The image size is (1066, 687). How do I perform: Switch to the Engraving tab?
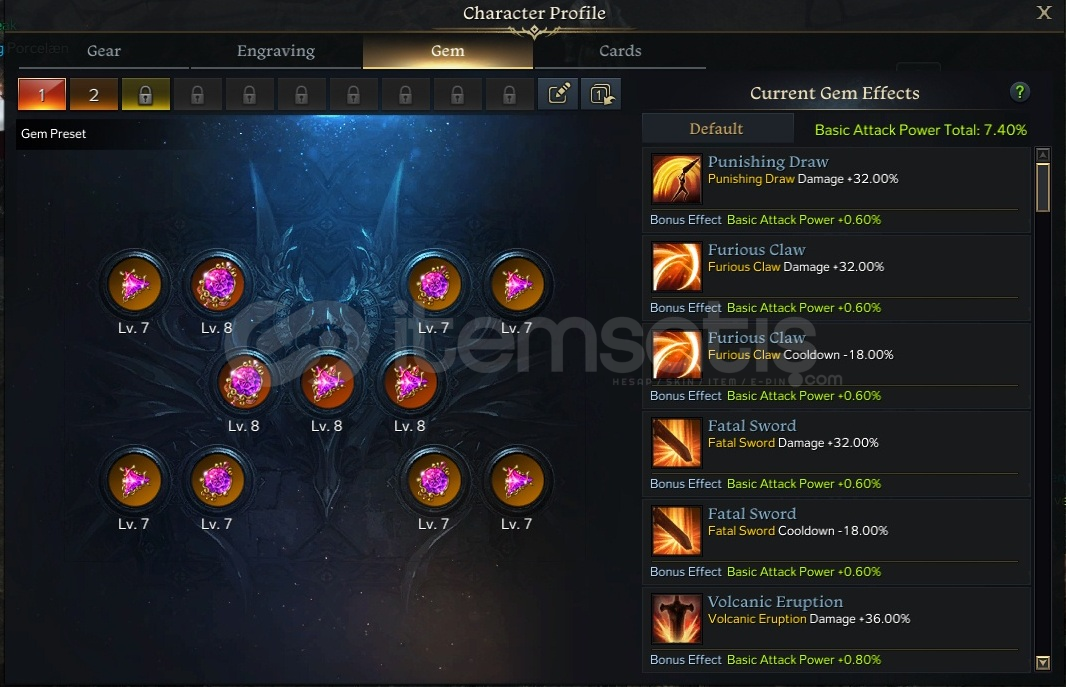[x=276, y=51]
